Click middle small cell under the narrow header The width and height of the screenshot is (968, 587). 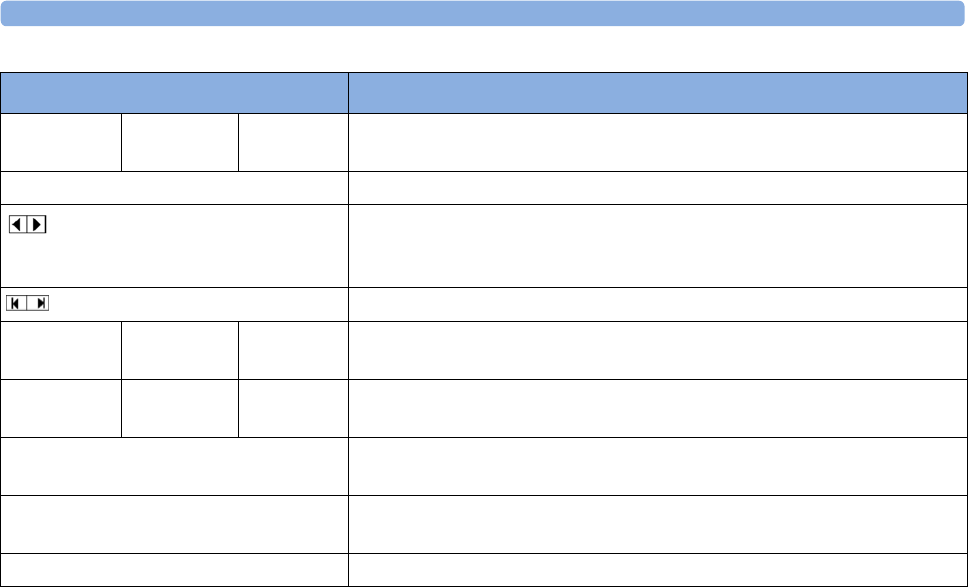pyautogui.click(x=180, y=142)
